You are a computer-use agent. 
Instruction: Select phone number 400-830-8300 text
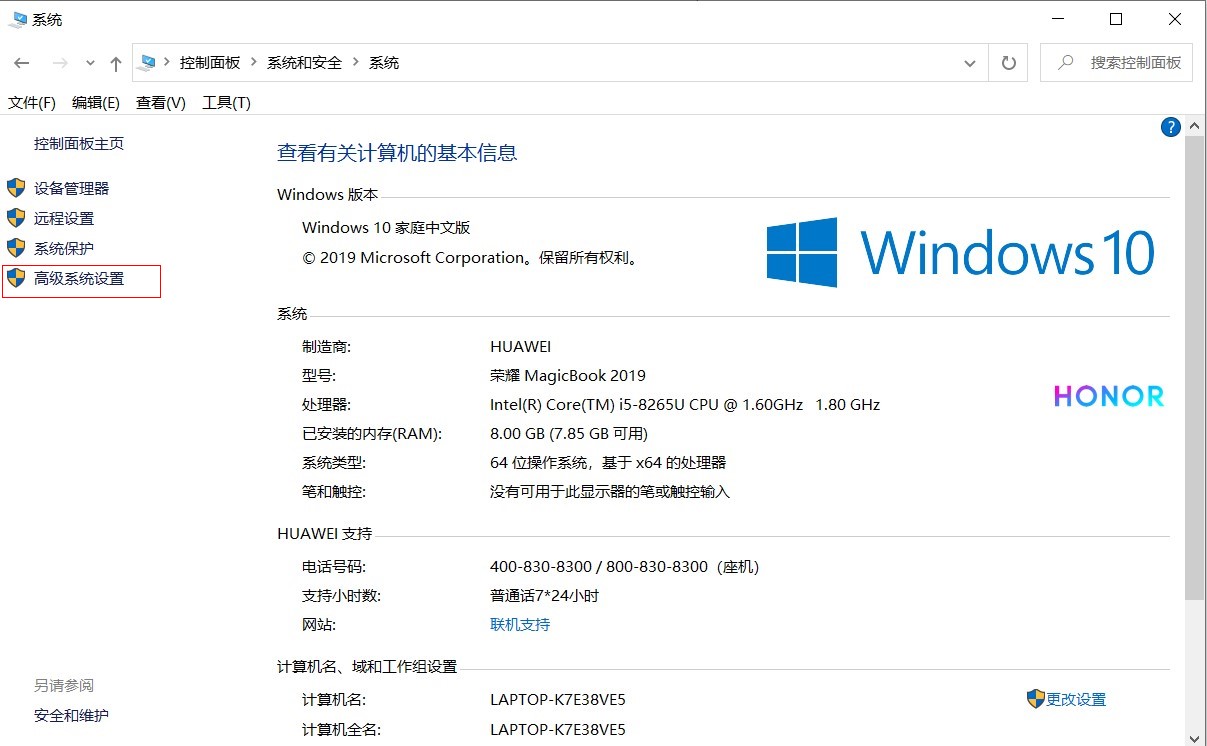pos(541,567)
